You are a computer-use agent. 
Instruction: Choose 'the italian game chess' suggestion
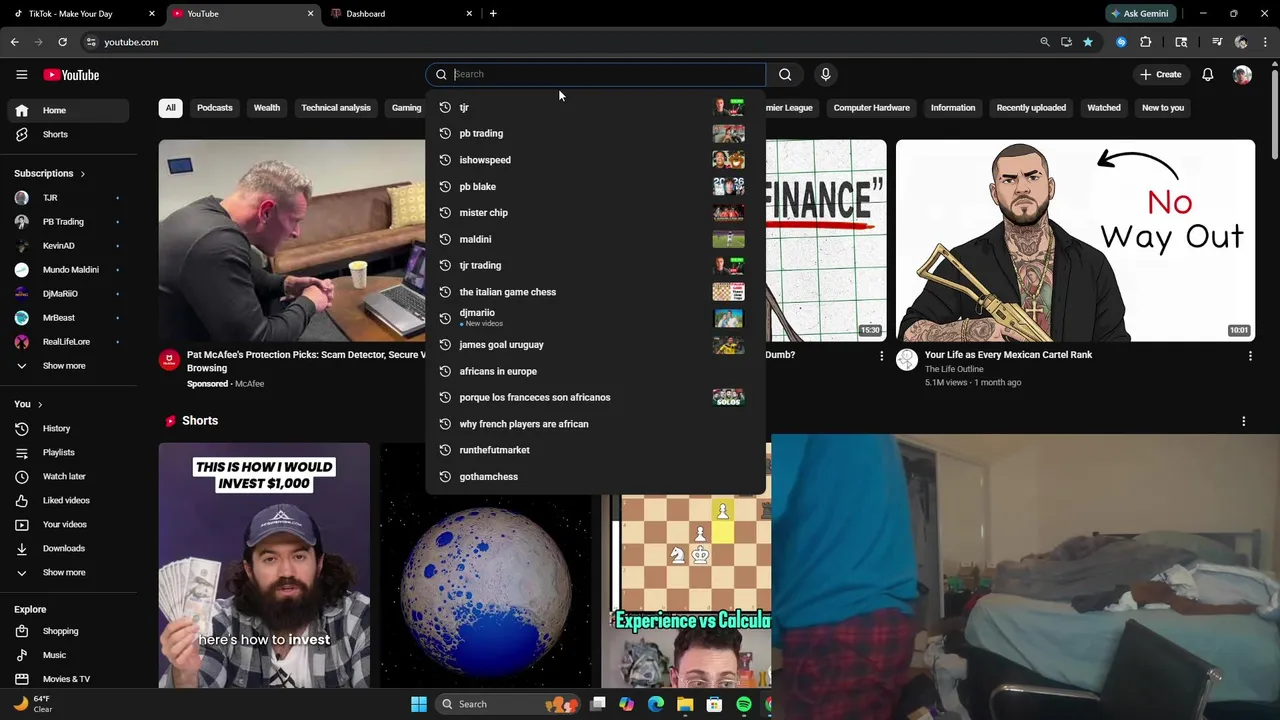click(595, 292)
